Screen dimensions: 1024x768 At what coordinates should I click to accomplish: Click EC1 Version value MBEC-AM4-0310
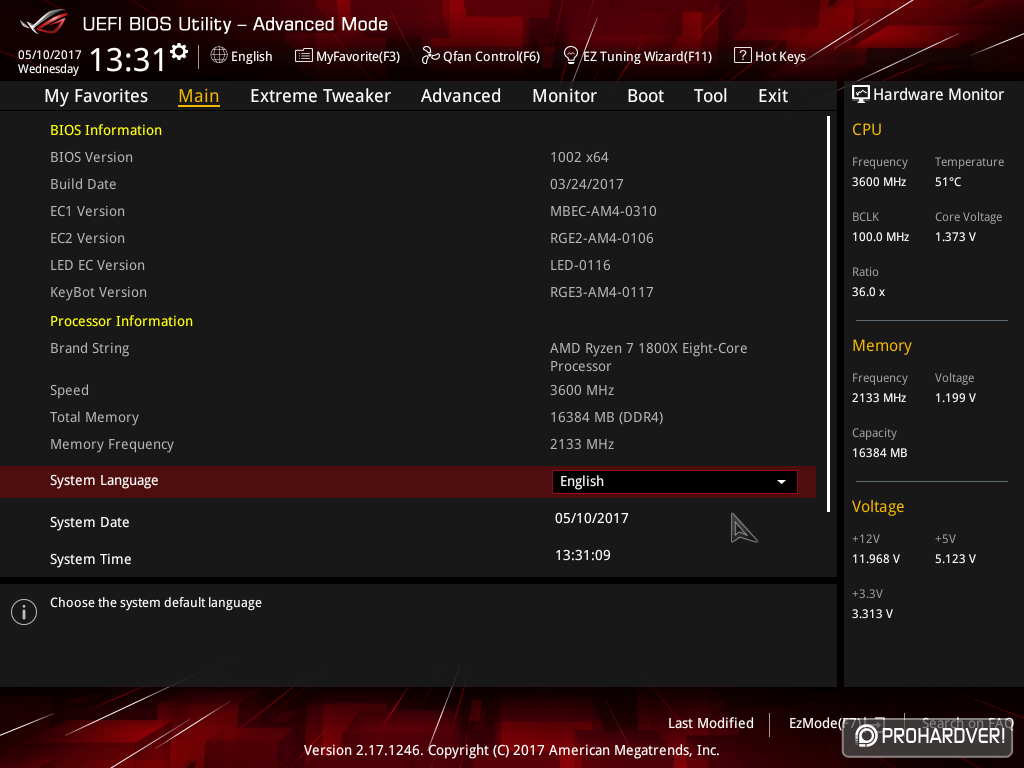coord(603,211)
